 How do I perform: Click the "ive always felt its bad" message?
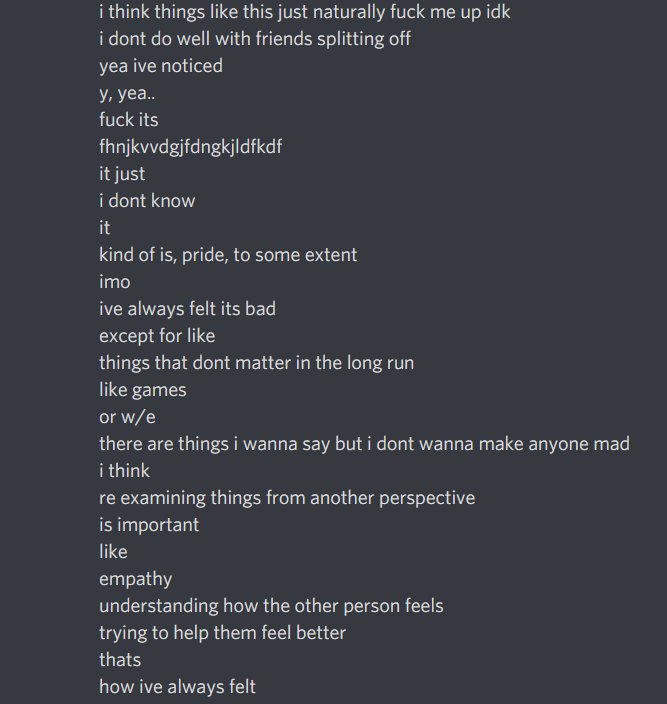click(187, 309)
